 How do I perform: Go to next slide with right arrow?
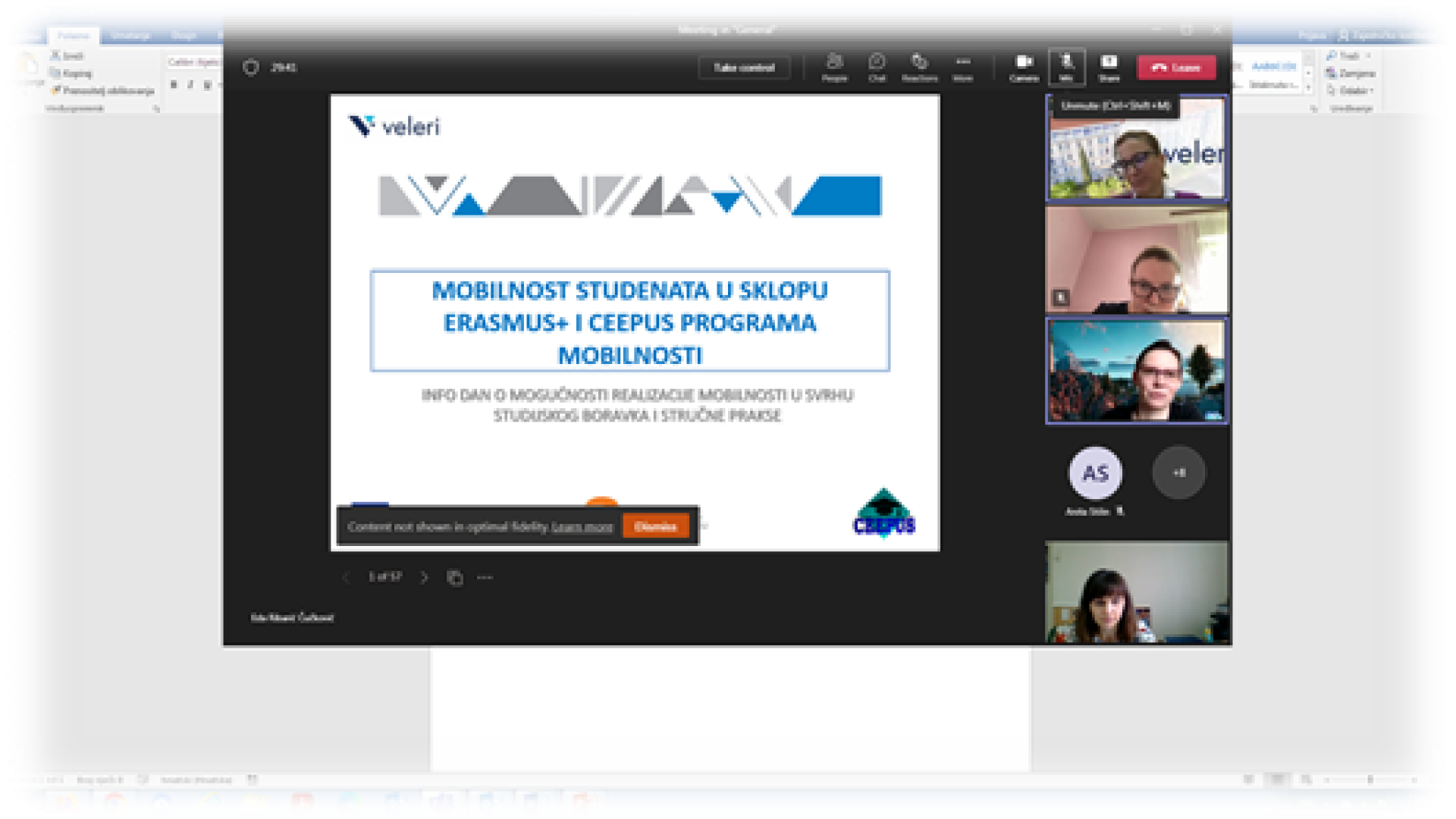(x=425, y=578)
